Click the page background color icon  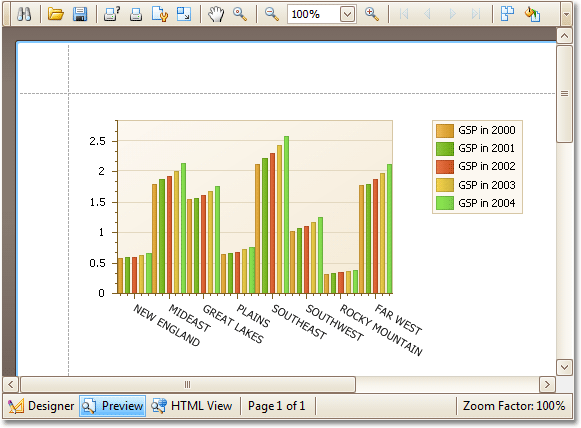(532, 14)
